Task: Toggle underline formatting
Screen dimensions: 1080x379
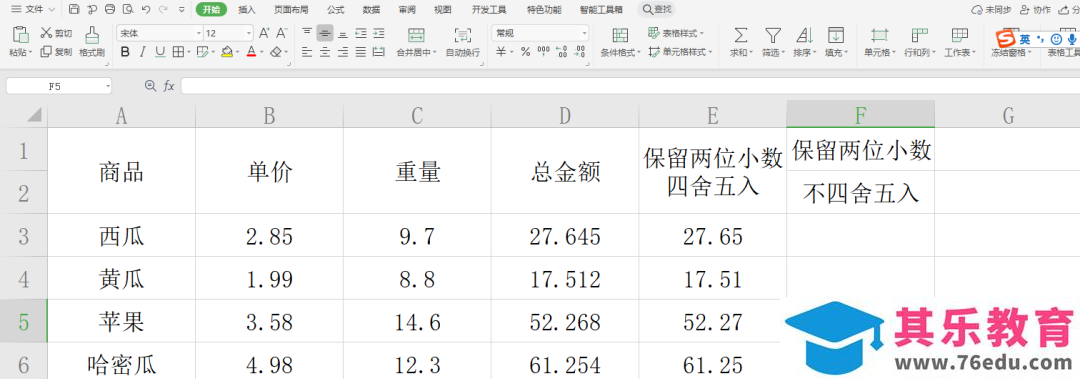Action: pos(160,52)
